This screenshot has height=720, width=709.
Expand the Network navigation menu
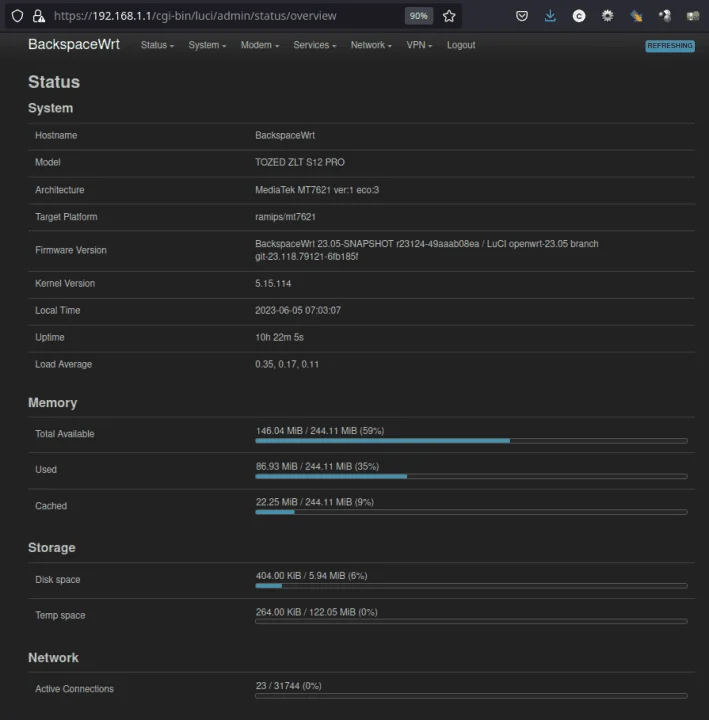pyautogui.click(x=371, y=45)
